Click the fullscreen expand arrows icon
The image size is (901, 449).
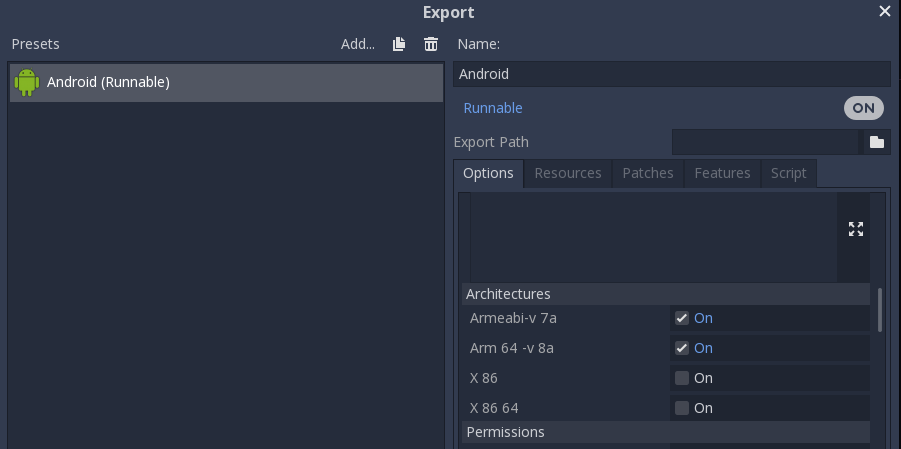(x=856, y=229)
